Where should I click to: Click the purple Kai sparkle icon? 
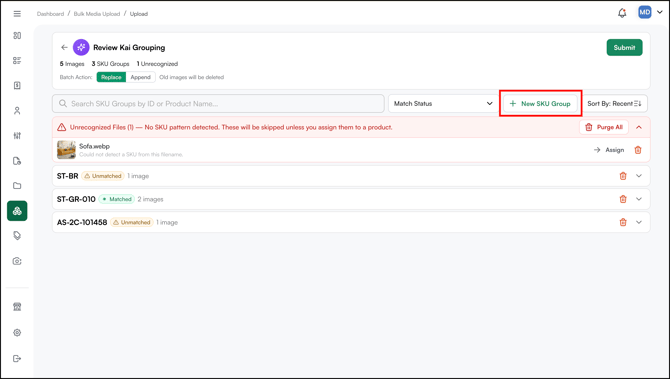[x=81, y=47]
